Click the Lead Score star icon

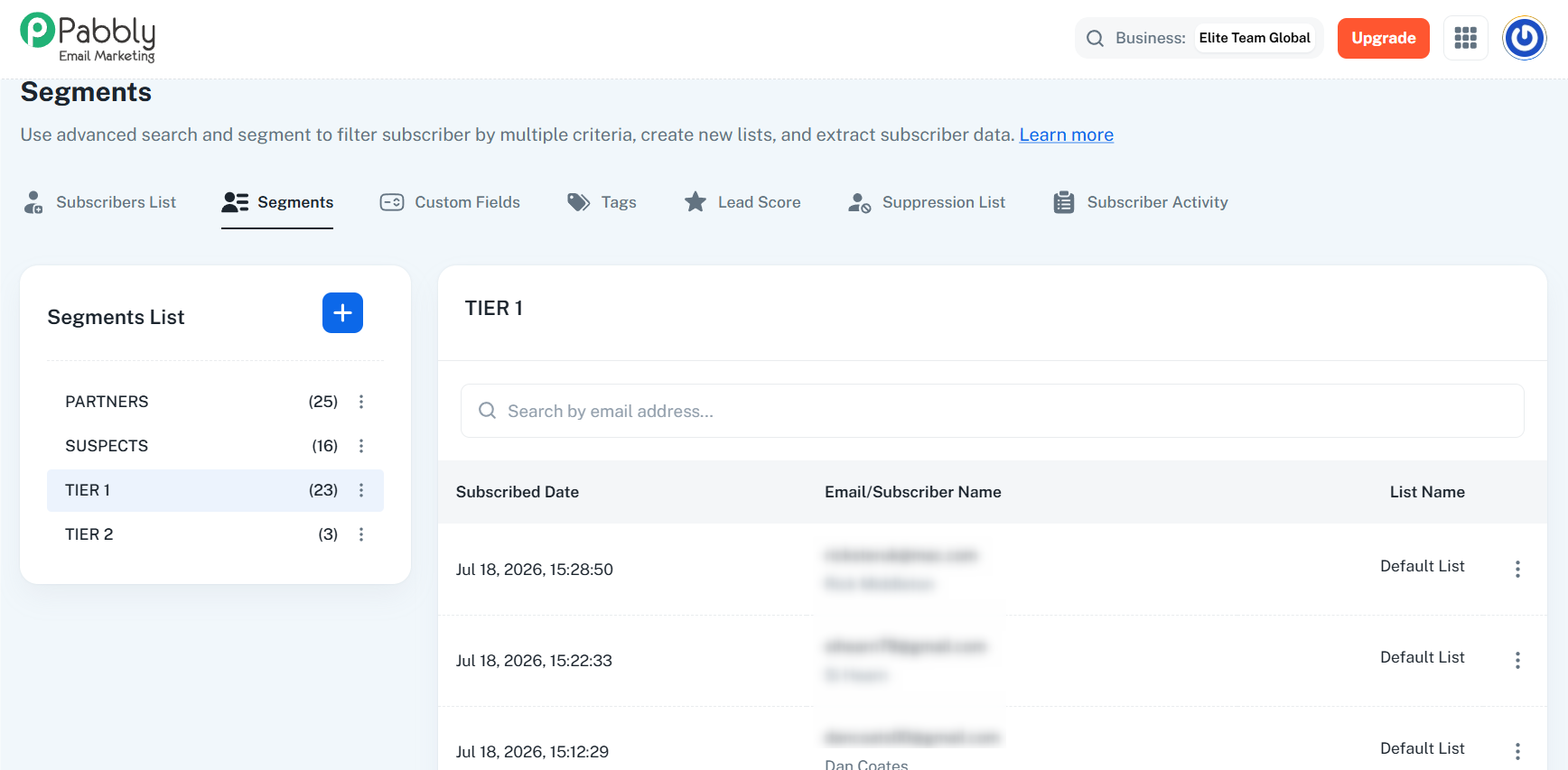695,201
